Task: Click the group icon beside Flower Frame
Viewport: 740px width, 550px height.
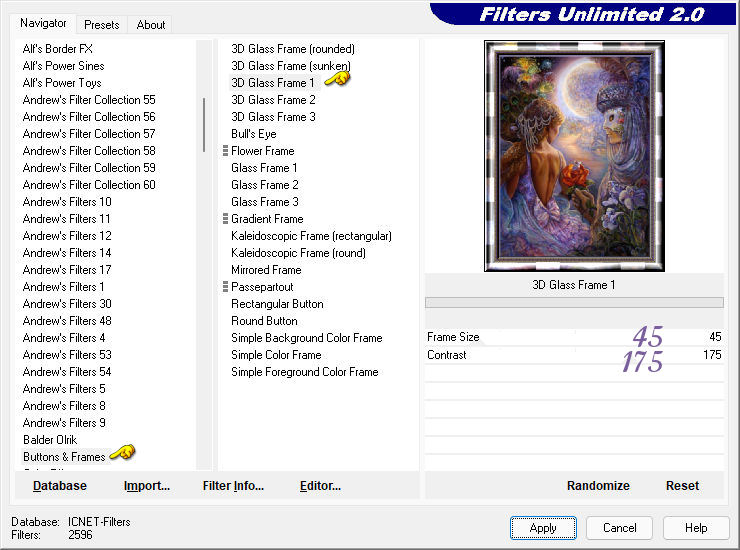Action: click(x=225, y=151)
